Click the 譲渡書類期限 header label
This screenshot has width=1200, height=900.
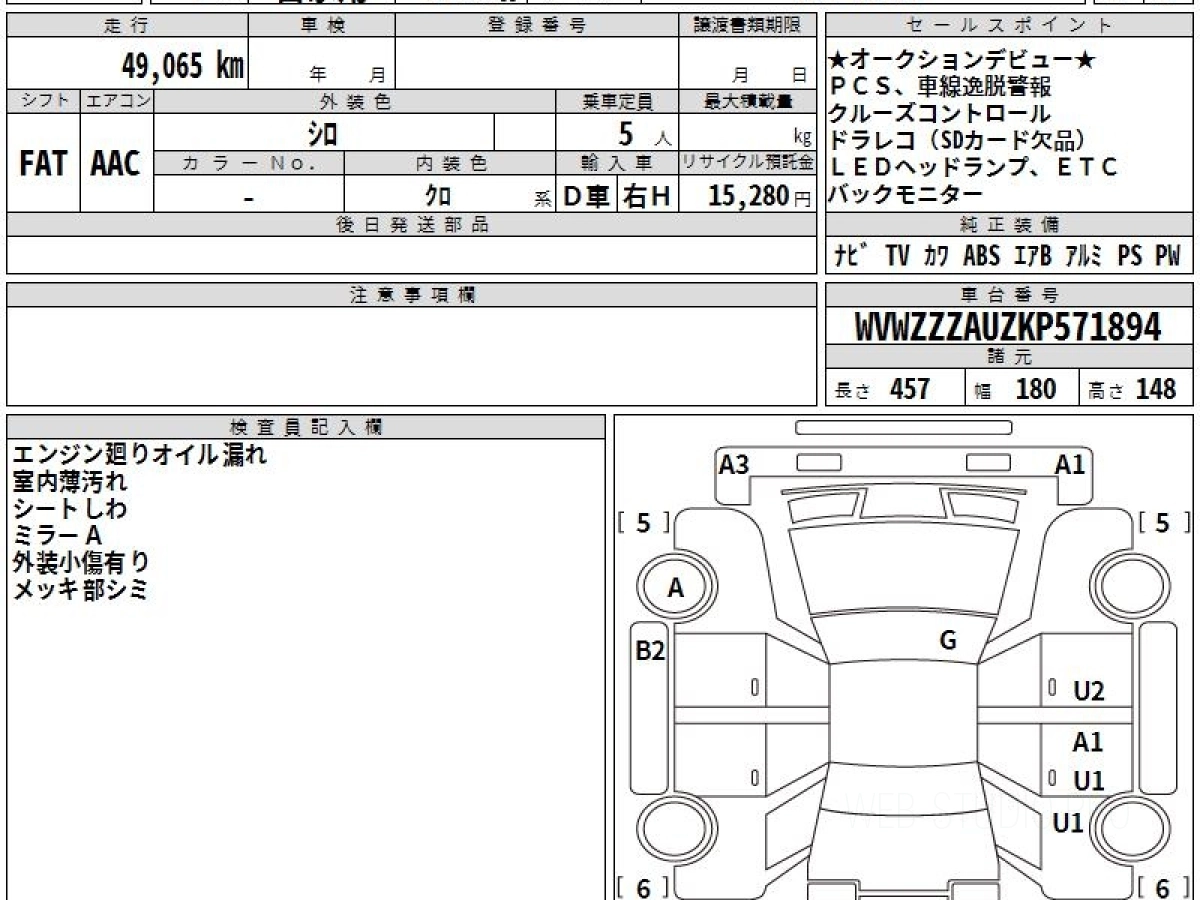tap(747, 26)
